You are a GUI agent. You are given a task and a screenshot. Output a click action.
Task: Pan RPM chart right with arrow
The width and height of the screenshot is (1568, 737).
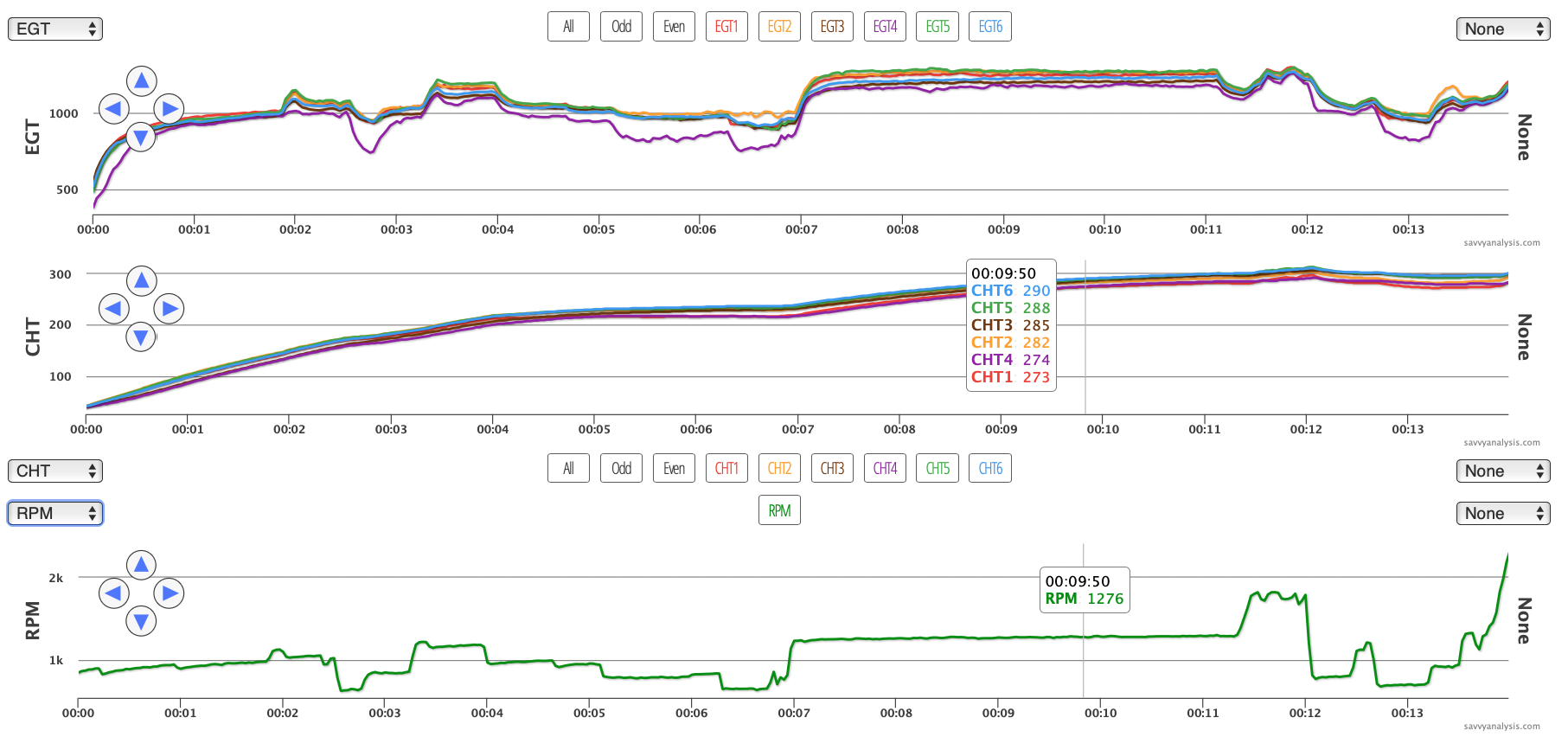[x=169, y=593]
